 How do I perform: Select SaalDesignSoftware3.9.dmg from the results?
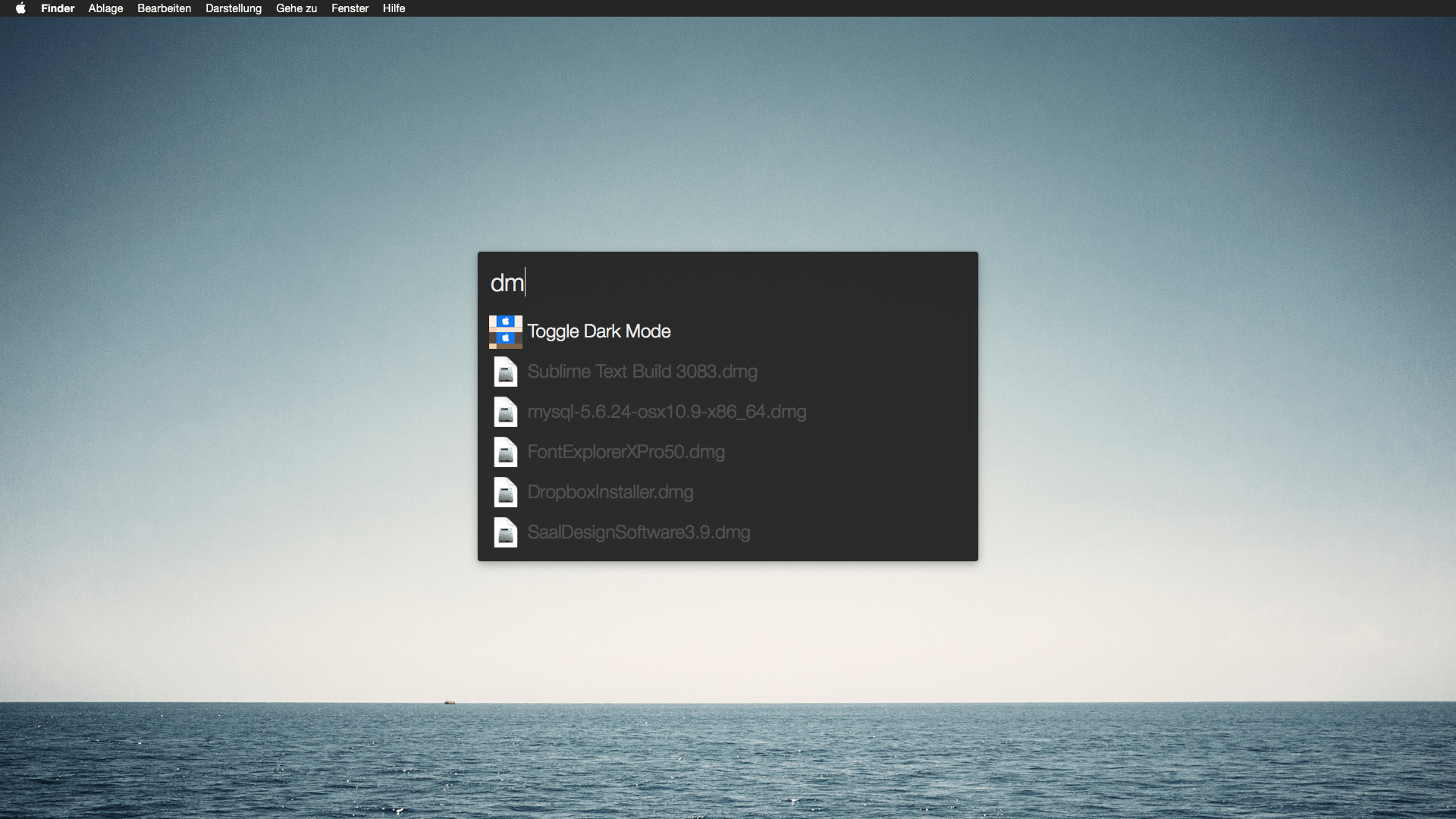coord(639,532)
